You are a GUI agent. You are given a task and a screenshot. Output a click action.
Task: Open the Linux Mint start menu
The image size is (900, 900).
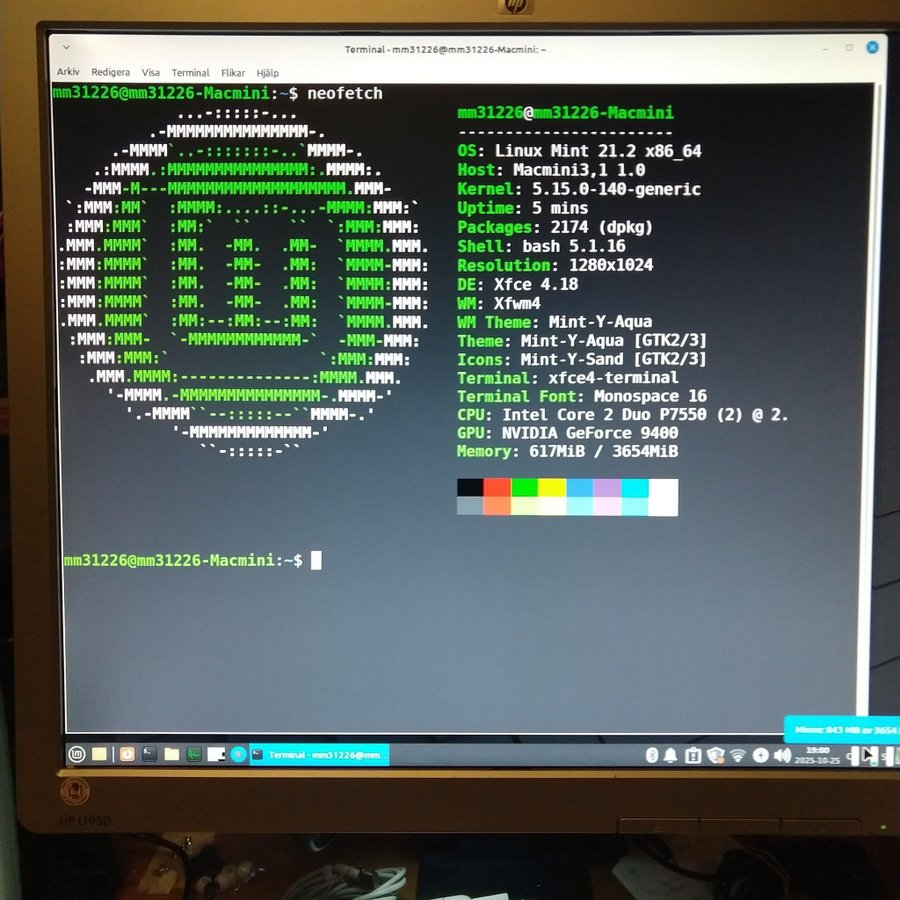coord(76,754)
